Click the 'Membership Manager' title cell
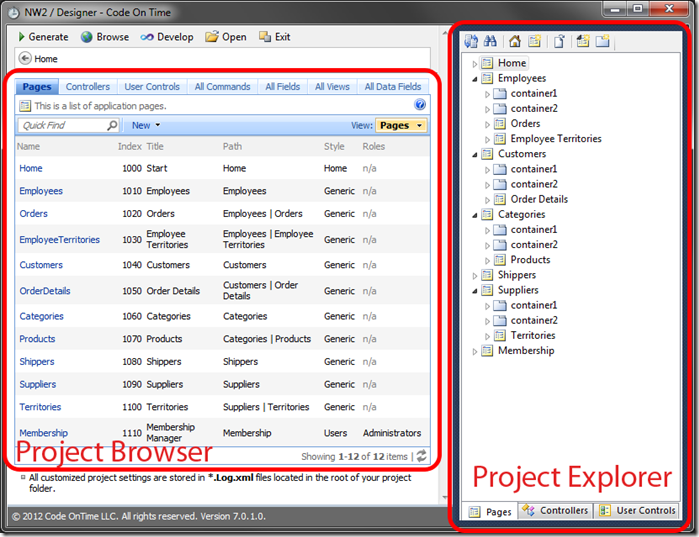This screenshot has height=537, width=699. point(170,433)
